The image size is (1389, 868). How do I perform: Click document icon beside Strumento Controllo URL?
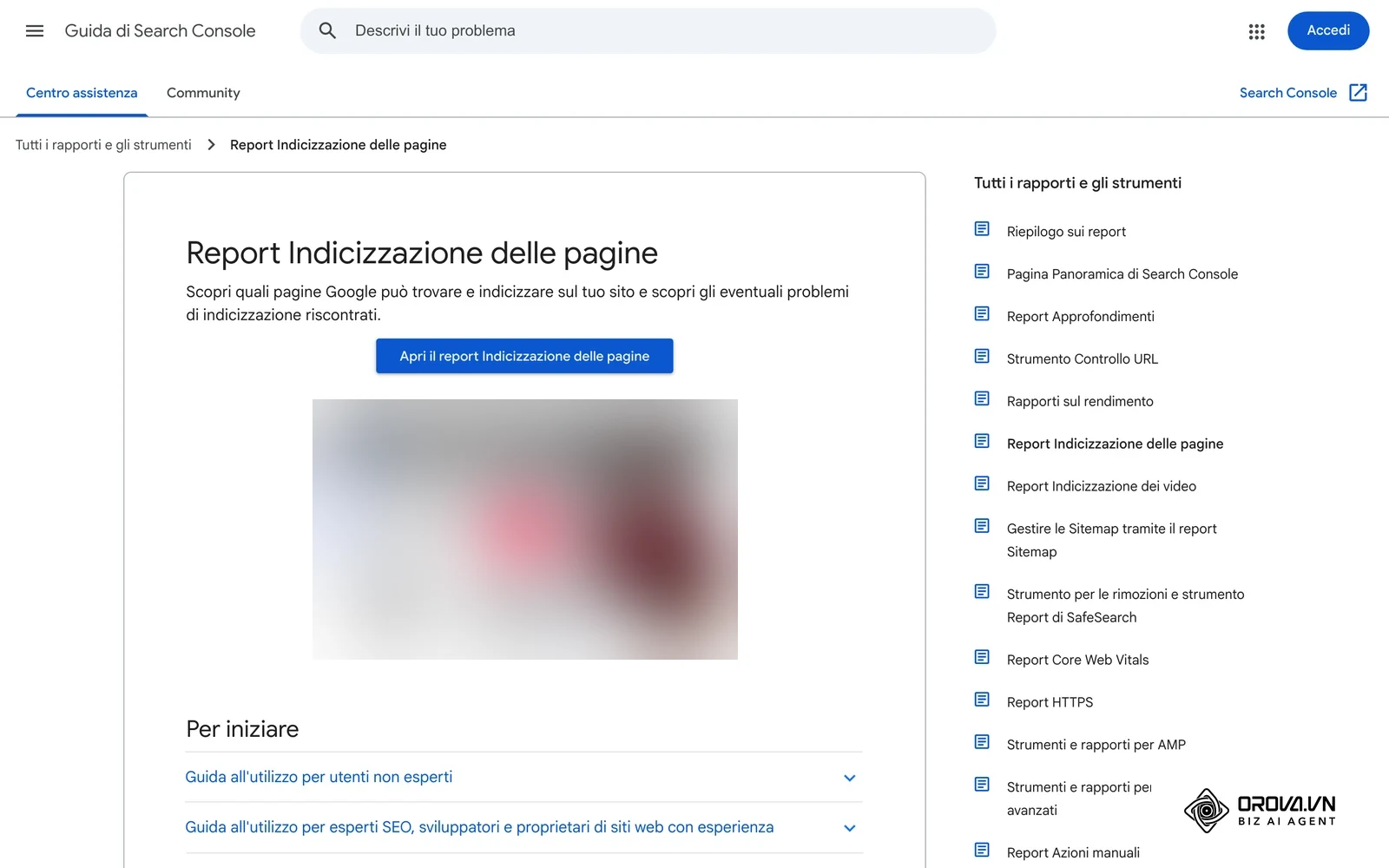(982, 357)
